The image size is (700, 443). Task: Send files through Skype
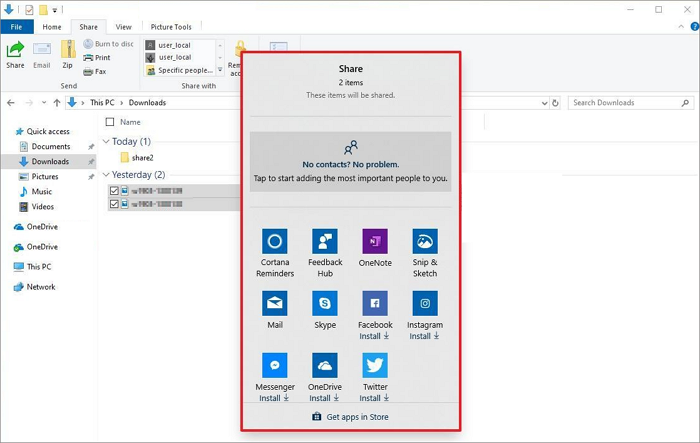click(x=325, y=303)
